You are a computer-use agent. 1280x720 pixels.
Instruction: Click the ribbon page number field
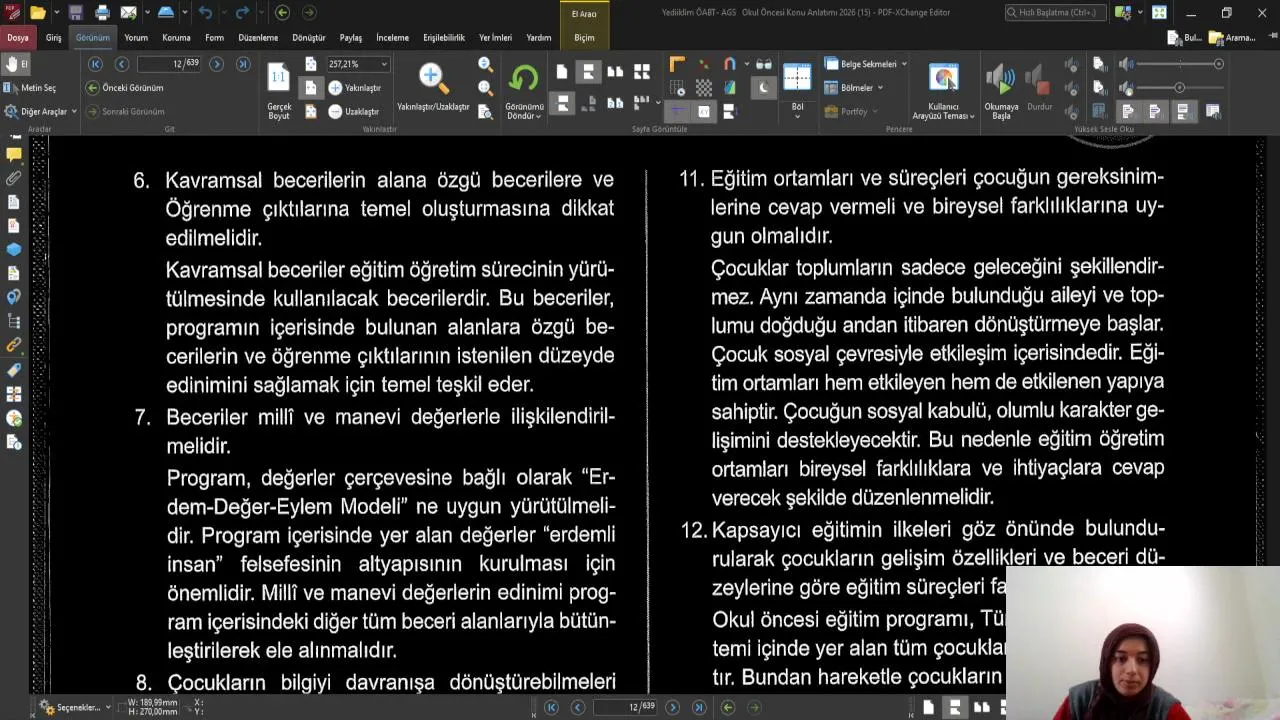169,64
